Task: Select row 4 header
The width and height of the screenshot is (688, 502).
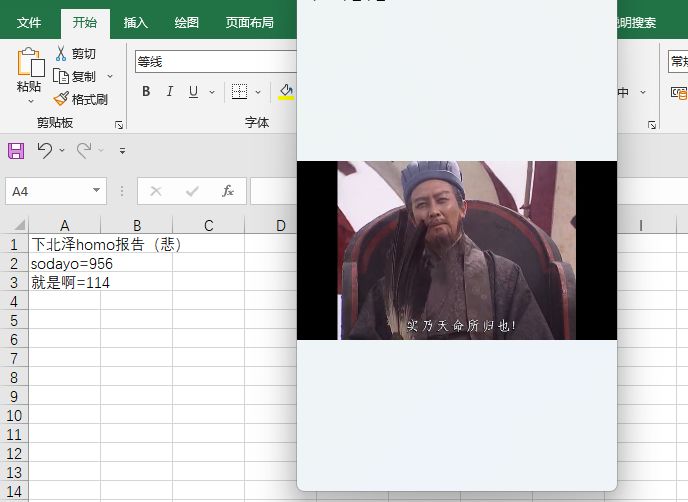Action: pos(14,302)
